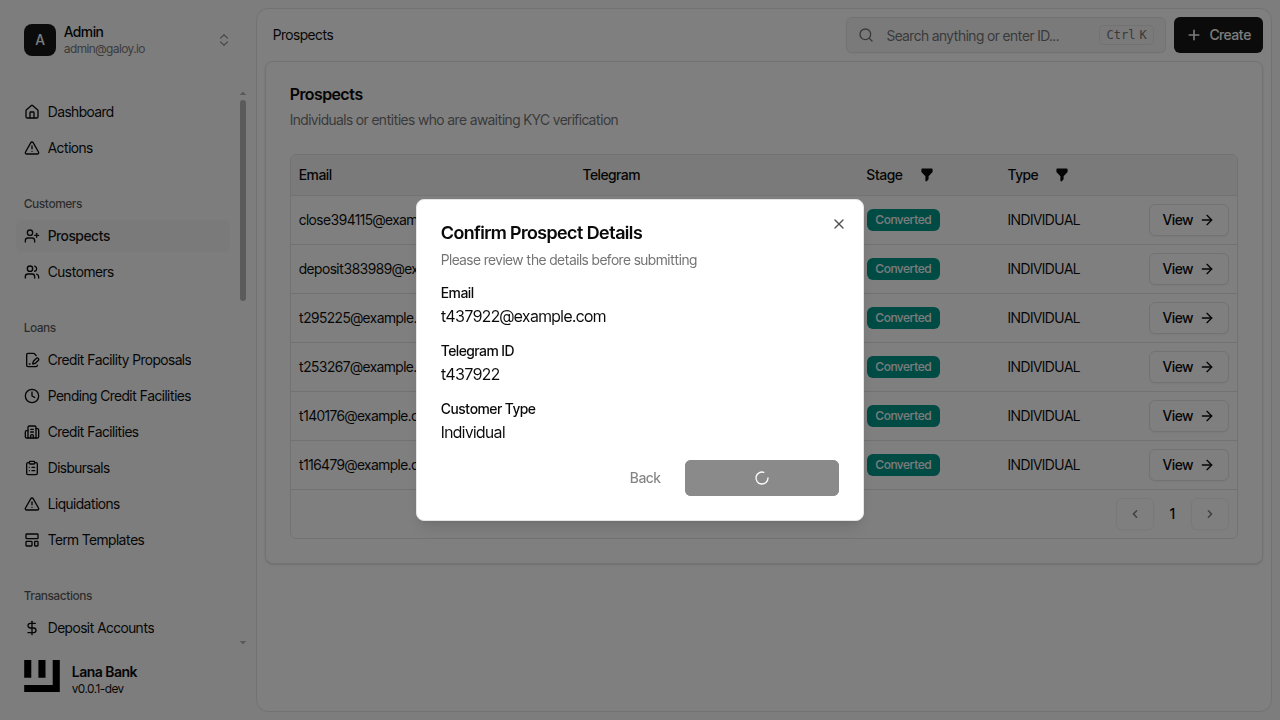Screen dimensions: 1280x720
Task: Select the Customers people icon
Action: click(33, 272)
